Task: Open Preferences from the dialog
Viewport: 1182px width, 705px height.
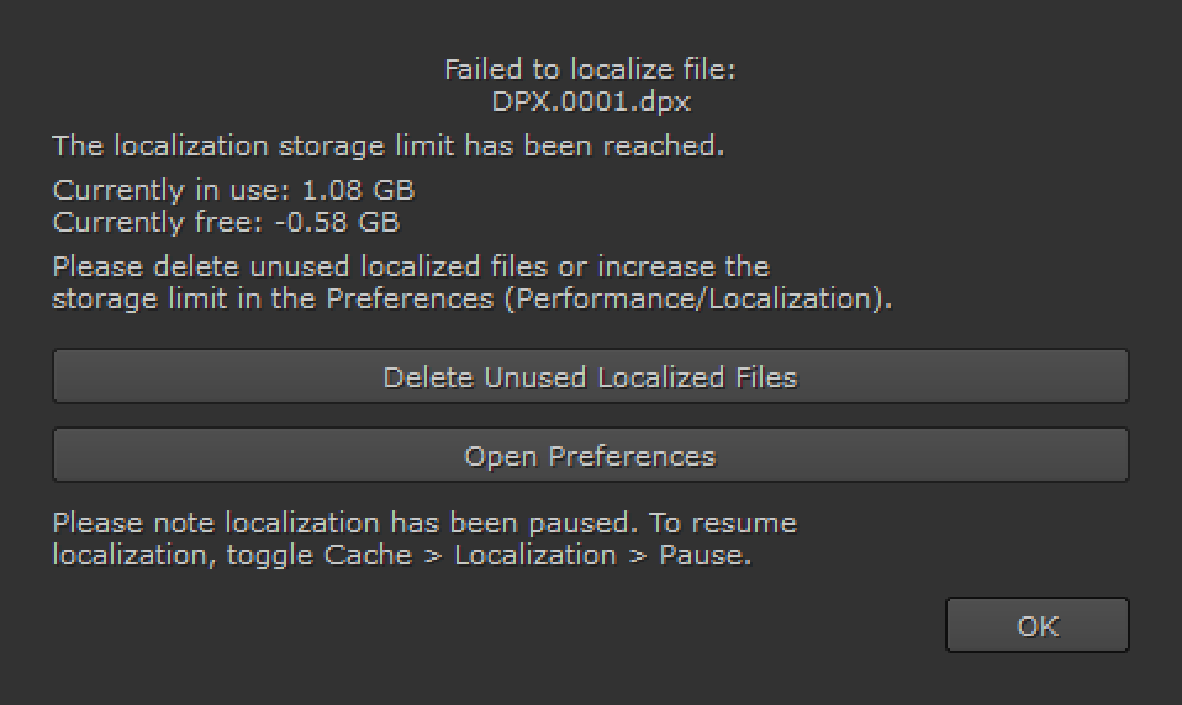Action: click(x=590, y=457)
